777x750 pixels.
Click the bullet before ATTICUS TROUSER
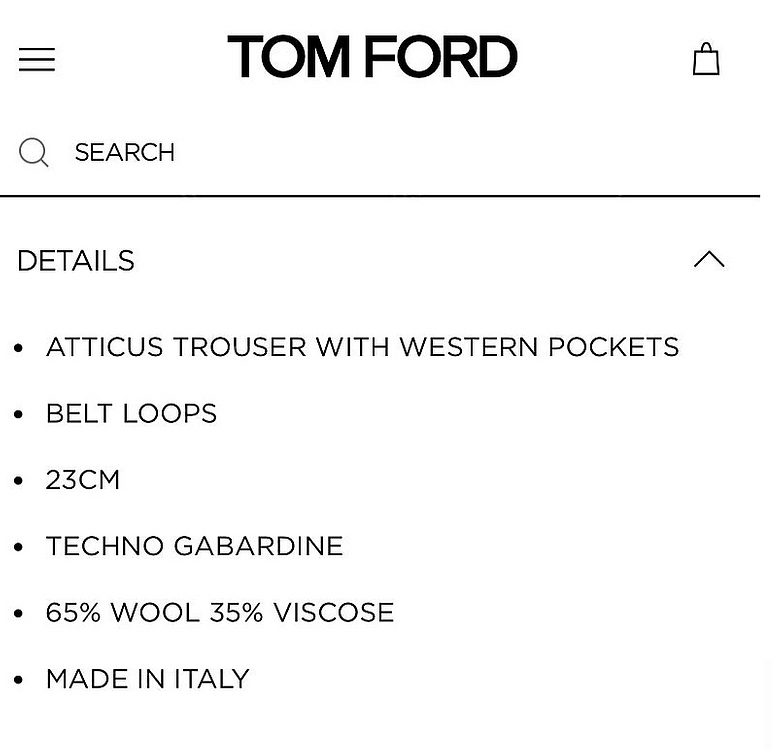(18, 348)
